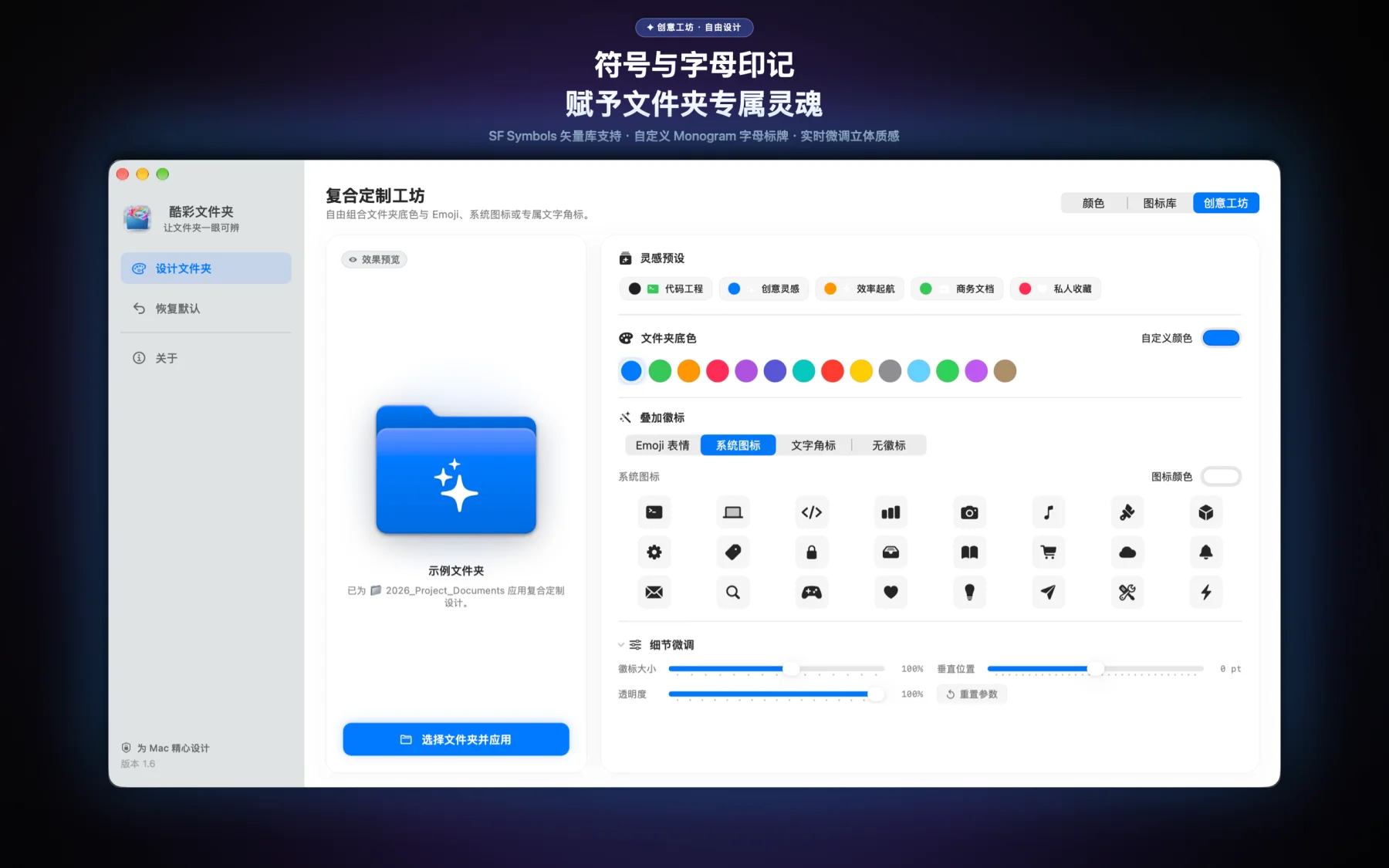Image resolution: width=1389 pixels, height=868 pixels.
Task: Pick the brown folder color swatch
Action: (x=1005, y=371)
